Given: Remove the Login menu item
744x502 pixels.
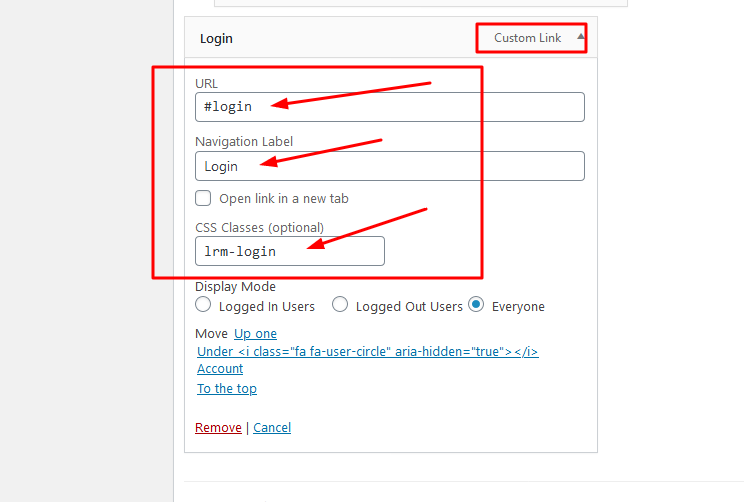Looking at the screenshot, I should point(218,428).
